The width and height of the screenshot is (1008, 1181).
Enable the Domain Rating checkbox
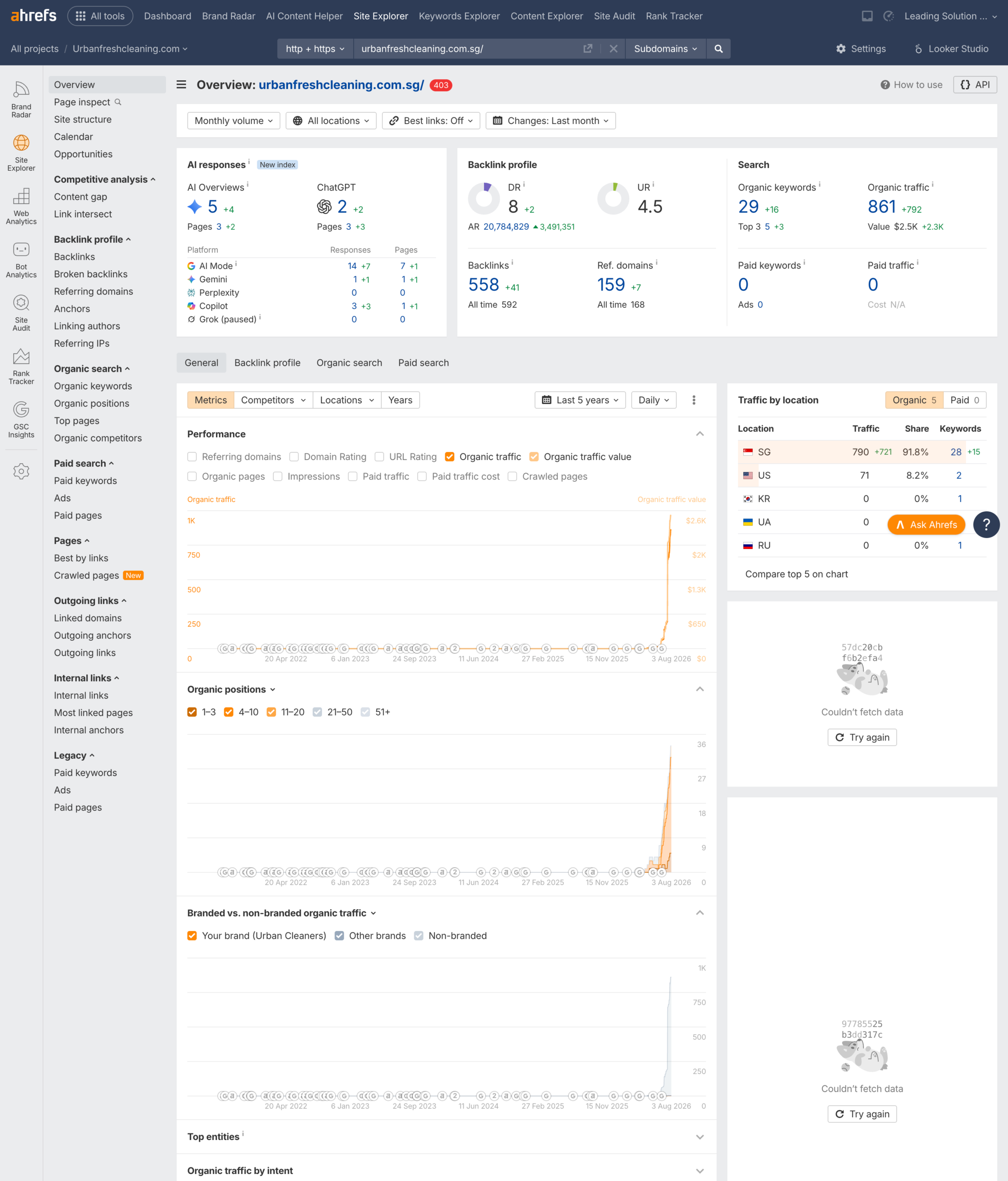[294, 457]
